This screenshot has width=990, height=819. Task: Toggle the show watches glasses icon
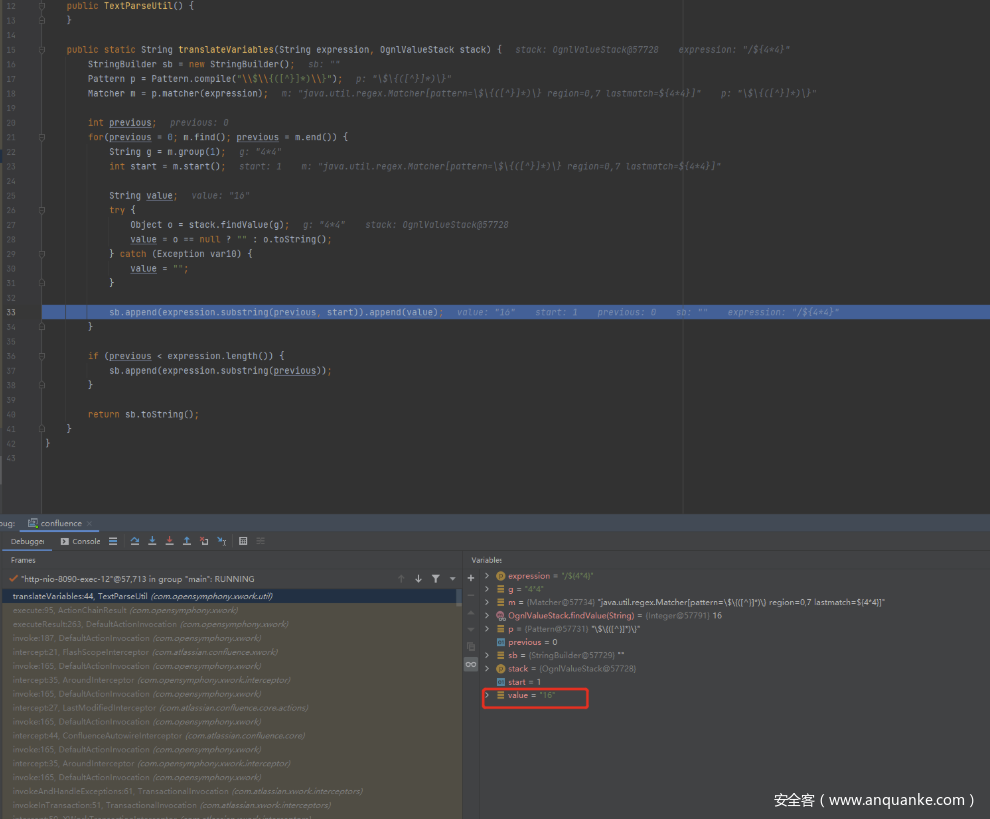pos(471,664)
